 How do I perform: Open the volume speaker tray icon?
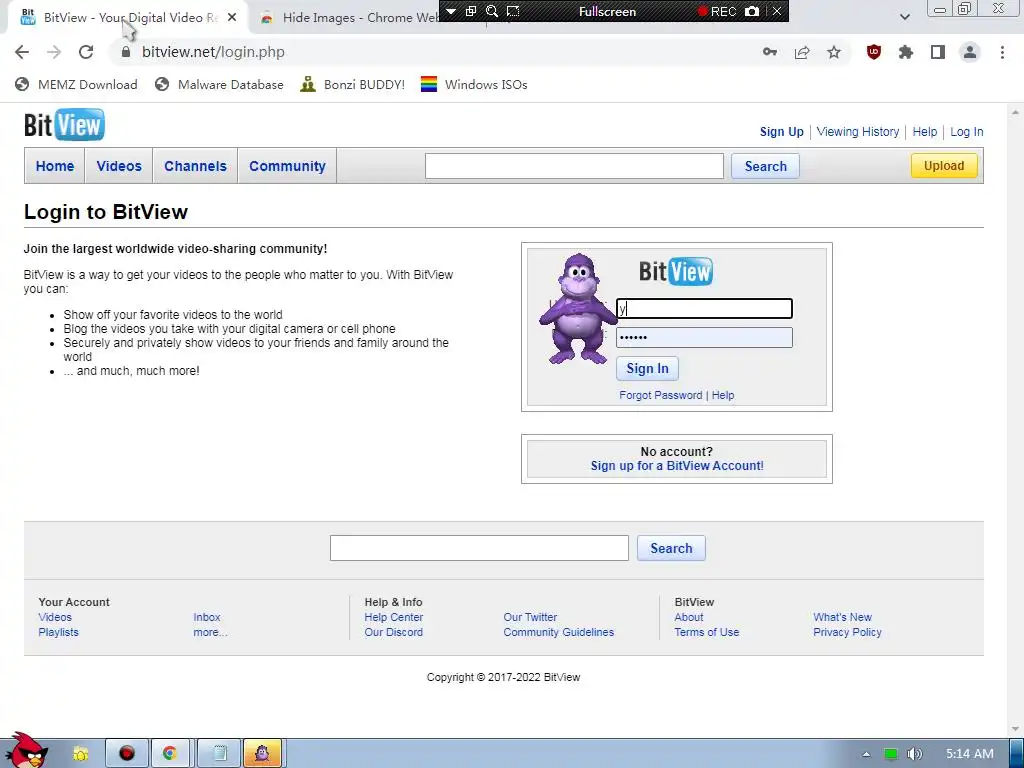(x=915, y=754)
